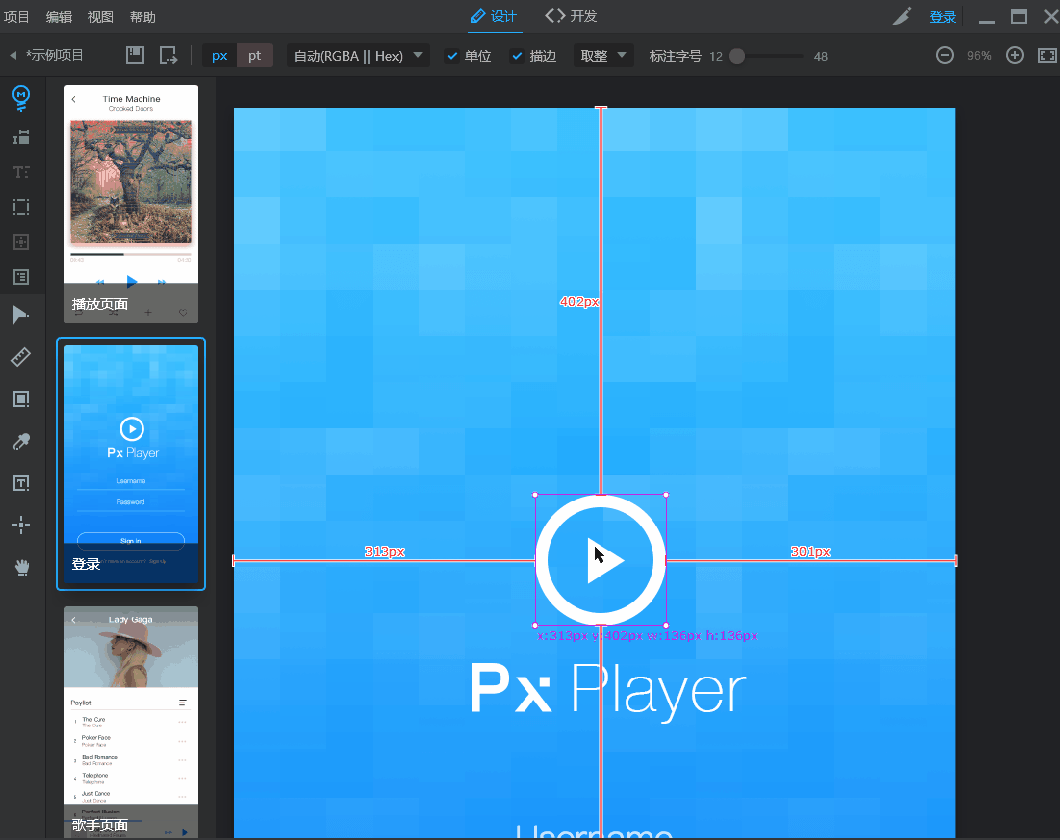1060x840 pixels.
Task: Select the distance measurement annotation tool
Action: click(x=21, y=137)
